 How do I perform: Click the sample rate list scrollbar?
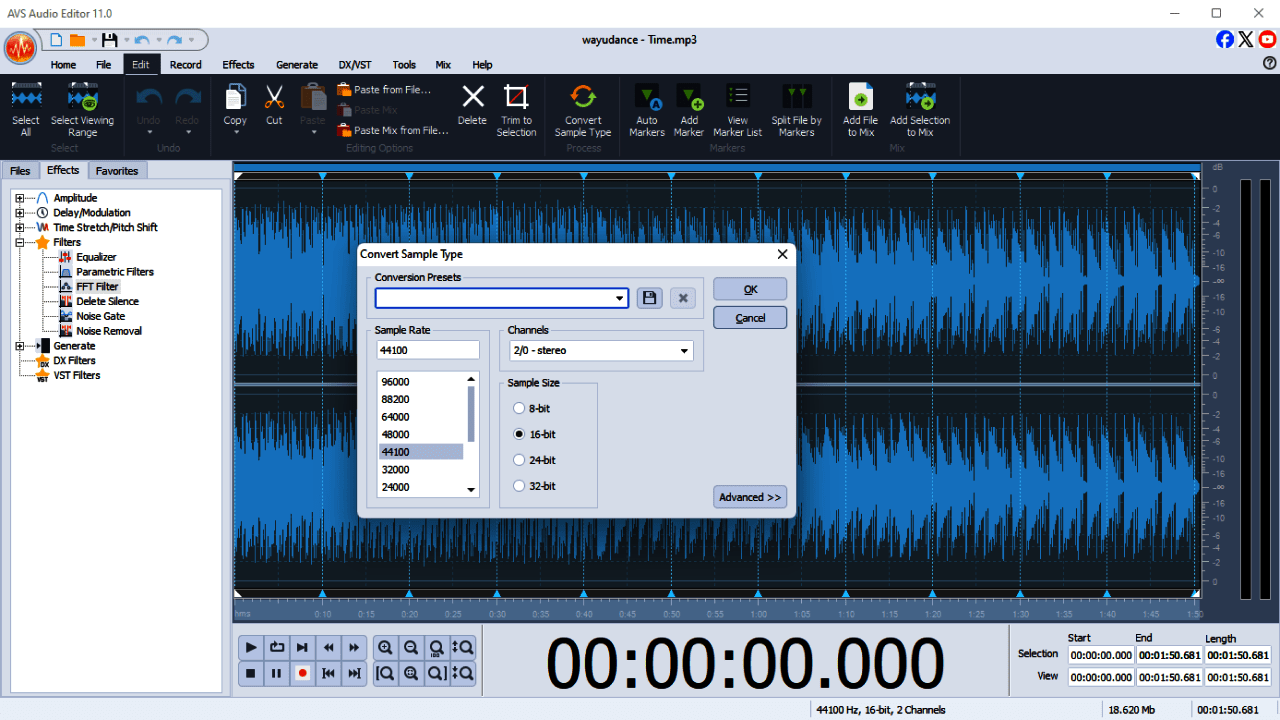click(472, 412)
